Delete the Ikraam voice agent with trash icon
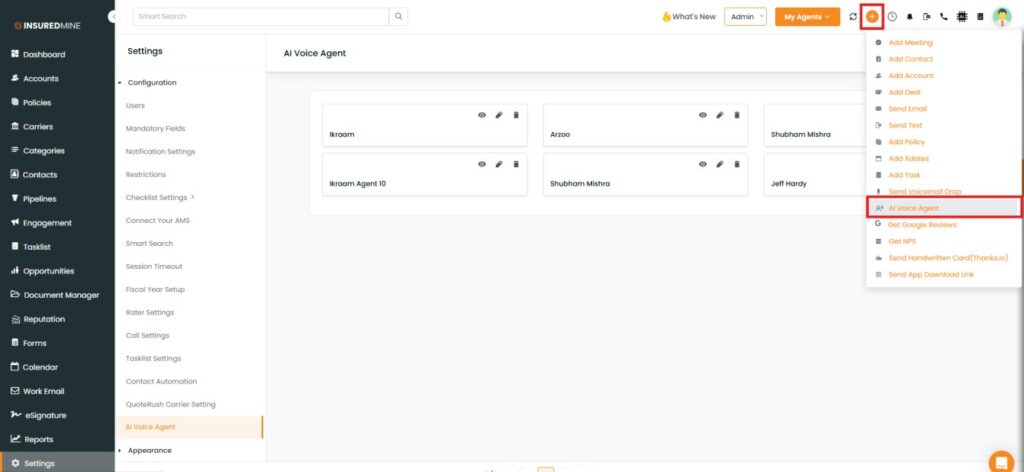 coord(516,115)
